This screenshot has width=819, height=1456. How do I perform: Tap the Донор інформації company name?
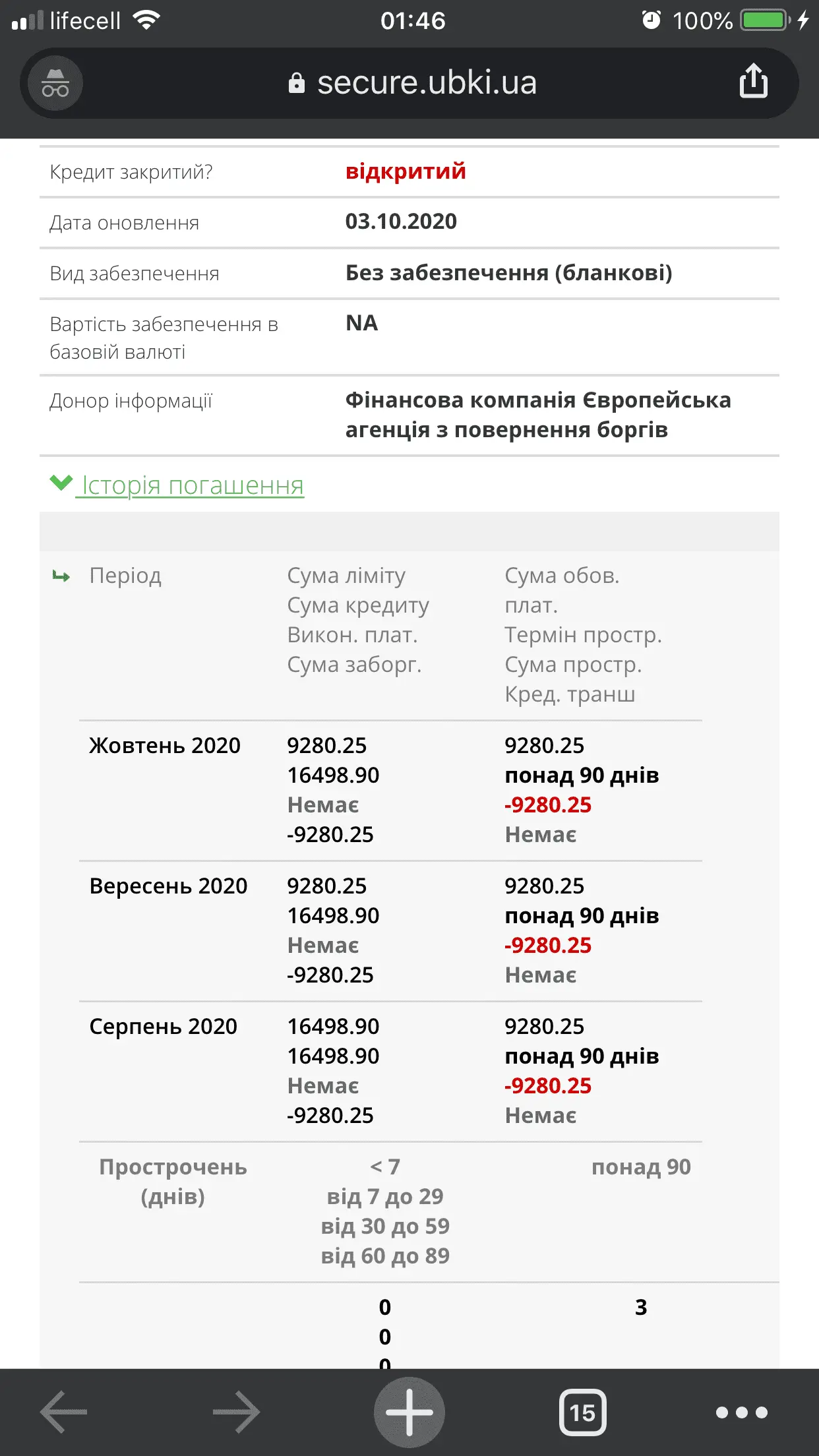point(537,415)
